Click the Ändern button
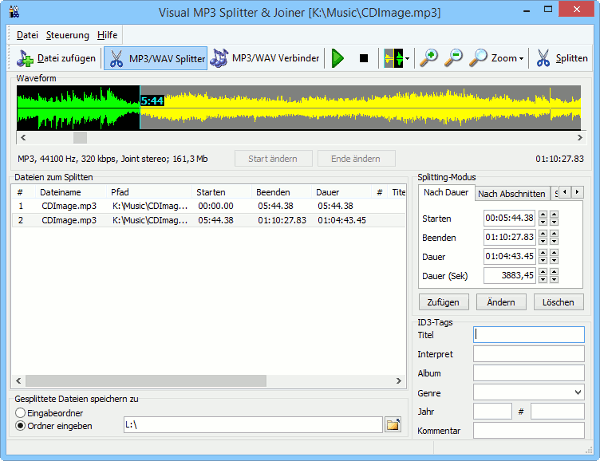 click(x=501, y=302)
